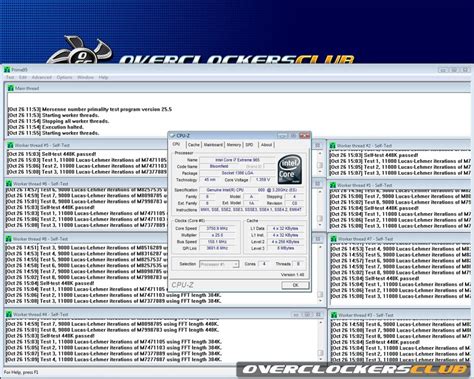Click the 'Stopping all worker threads' log line
This screenshot has width=474, height=379.
pos(58,121)
